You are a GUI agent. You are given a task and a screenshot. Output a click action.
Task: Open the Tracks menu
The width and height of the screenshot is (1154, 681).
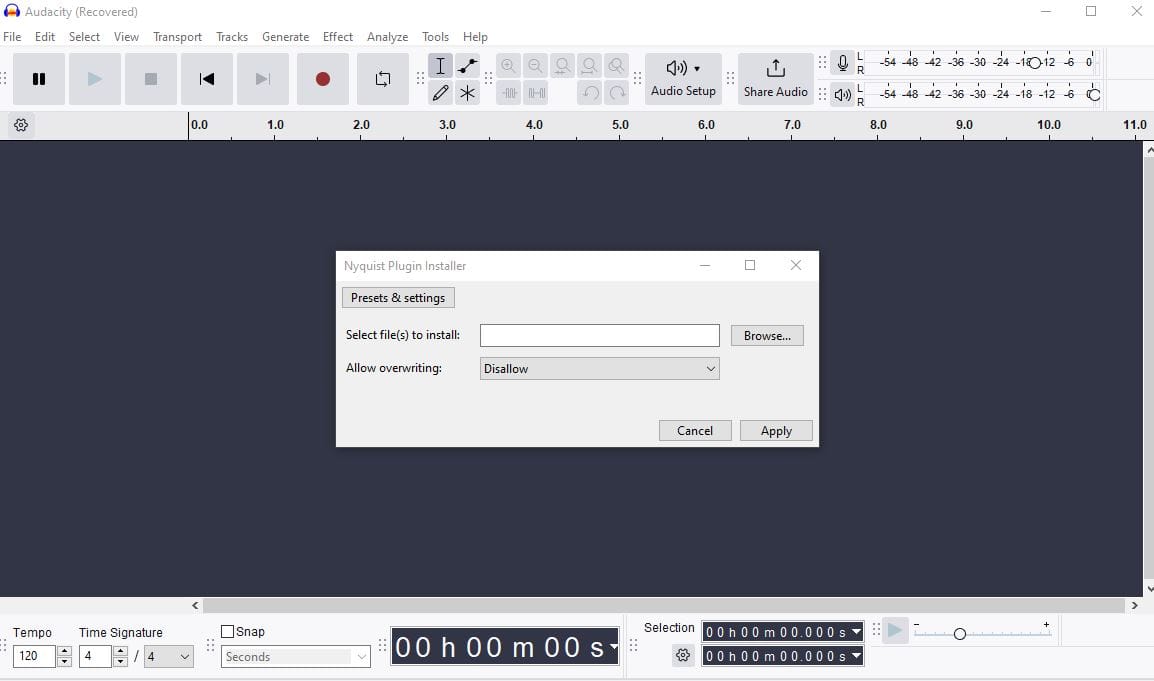pos(232,37)
